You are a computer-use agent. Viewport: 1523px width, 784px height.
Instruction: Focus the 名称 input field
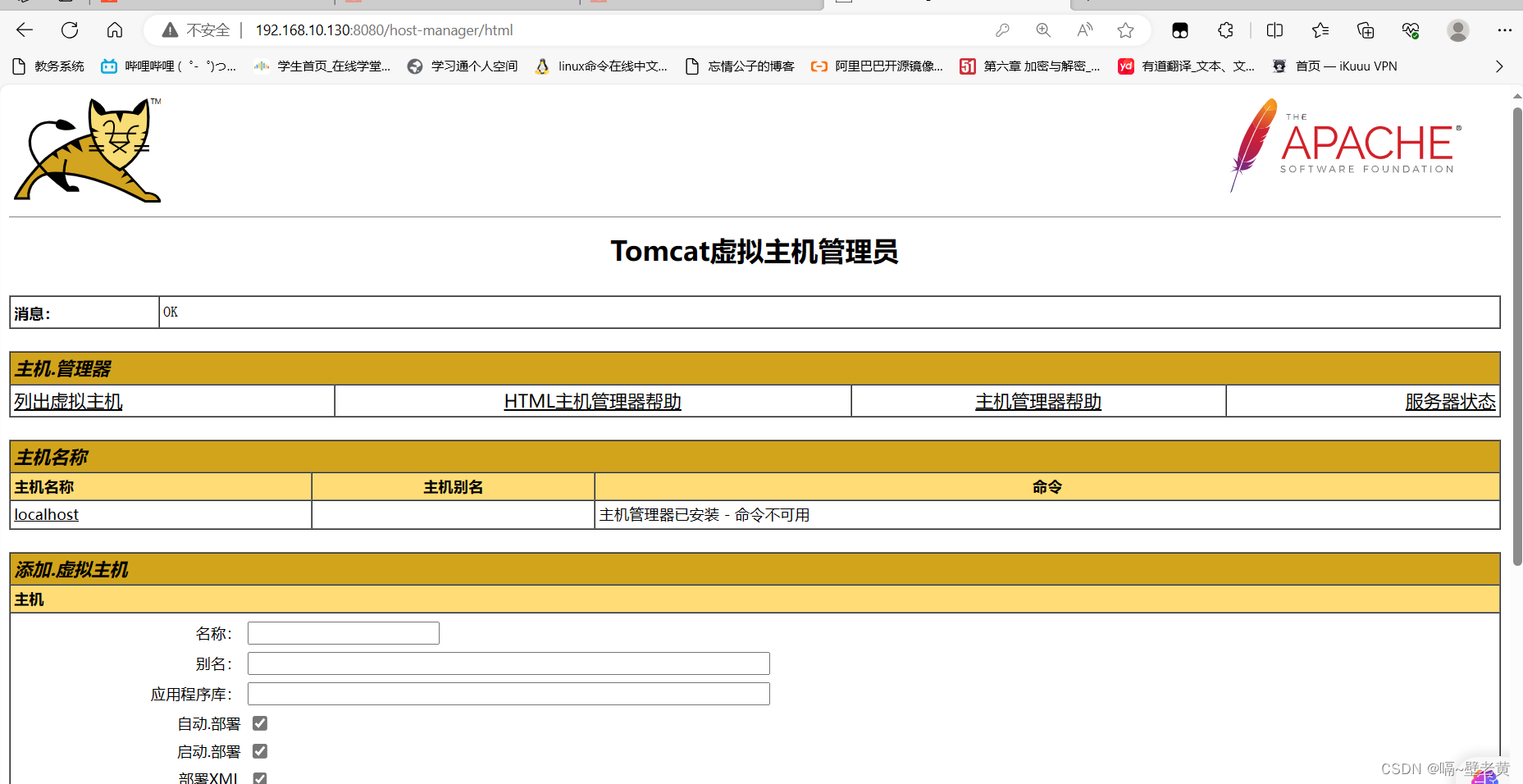[x=344, y=633]
